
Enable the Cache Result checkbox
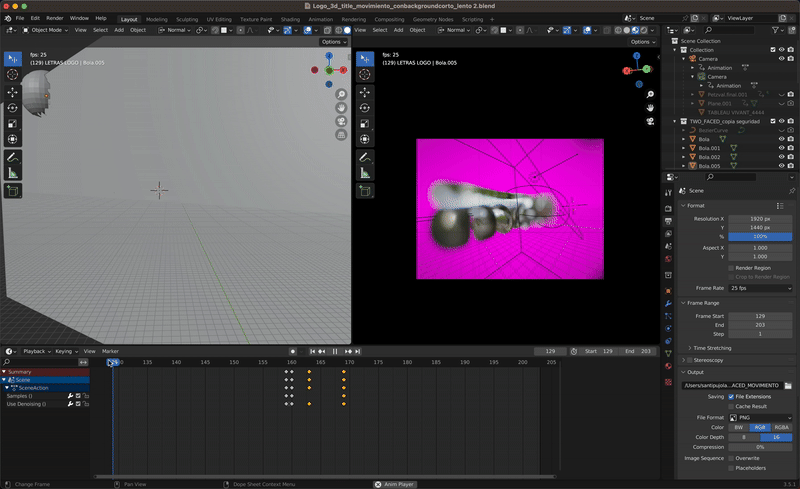click(732, 406)
